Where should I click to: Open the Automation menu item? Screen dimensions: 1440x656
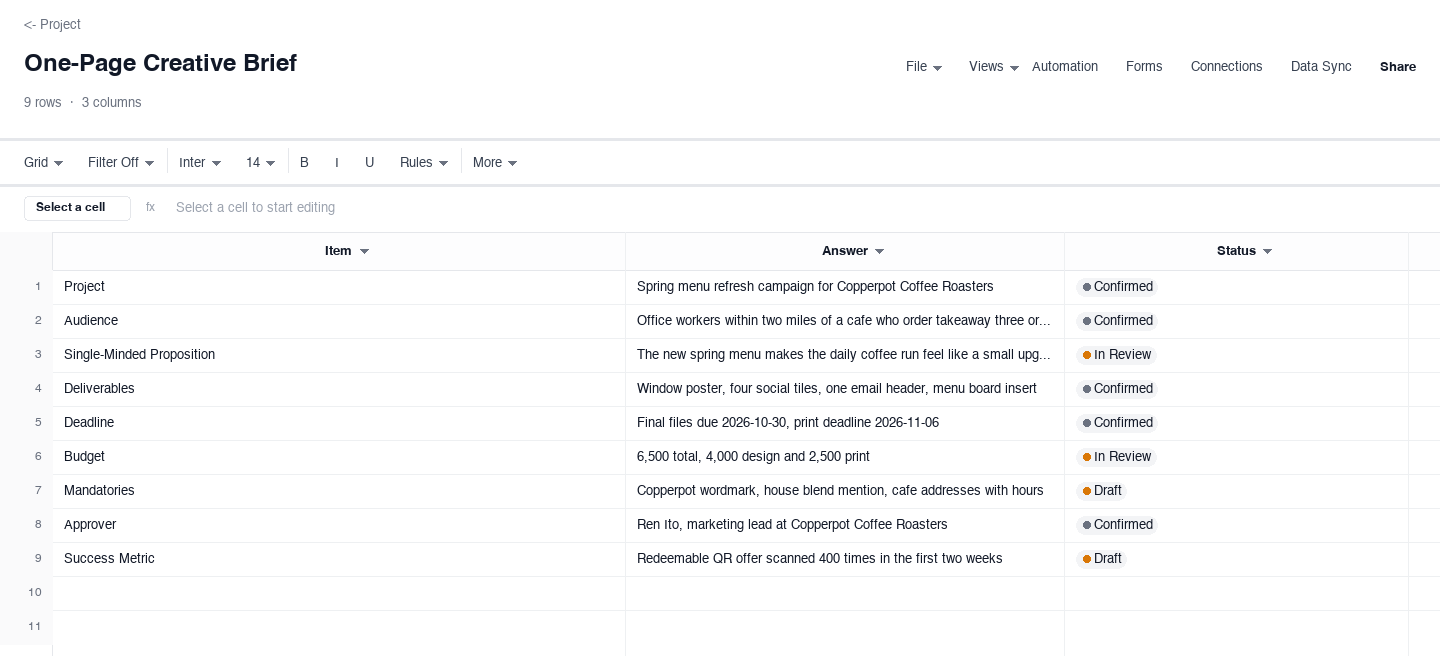(1065, 67)
